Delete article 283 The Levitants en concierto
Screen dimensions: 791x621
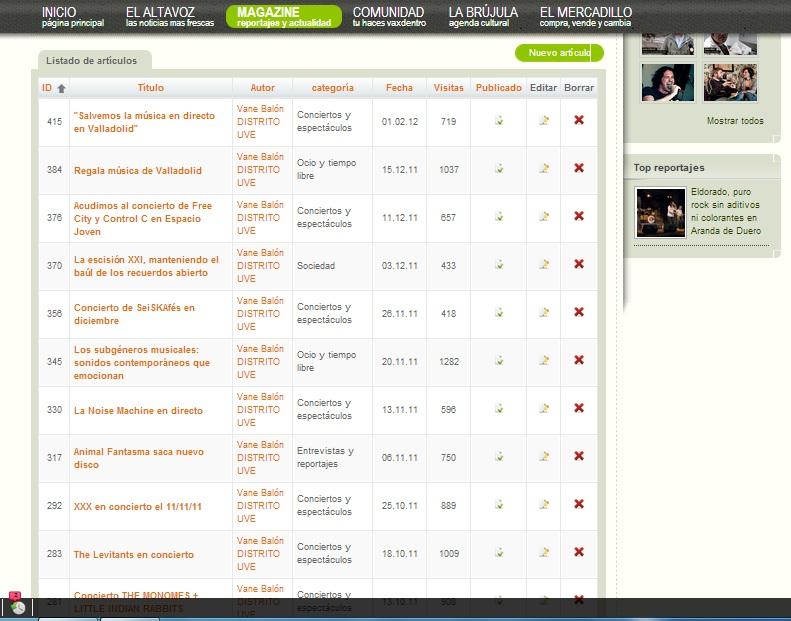[579, 552]
